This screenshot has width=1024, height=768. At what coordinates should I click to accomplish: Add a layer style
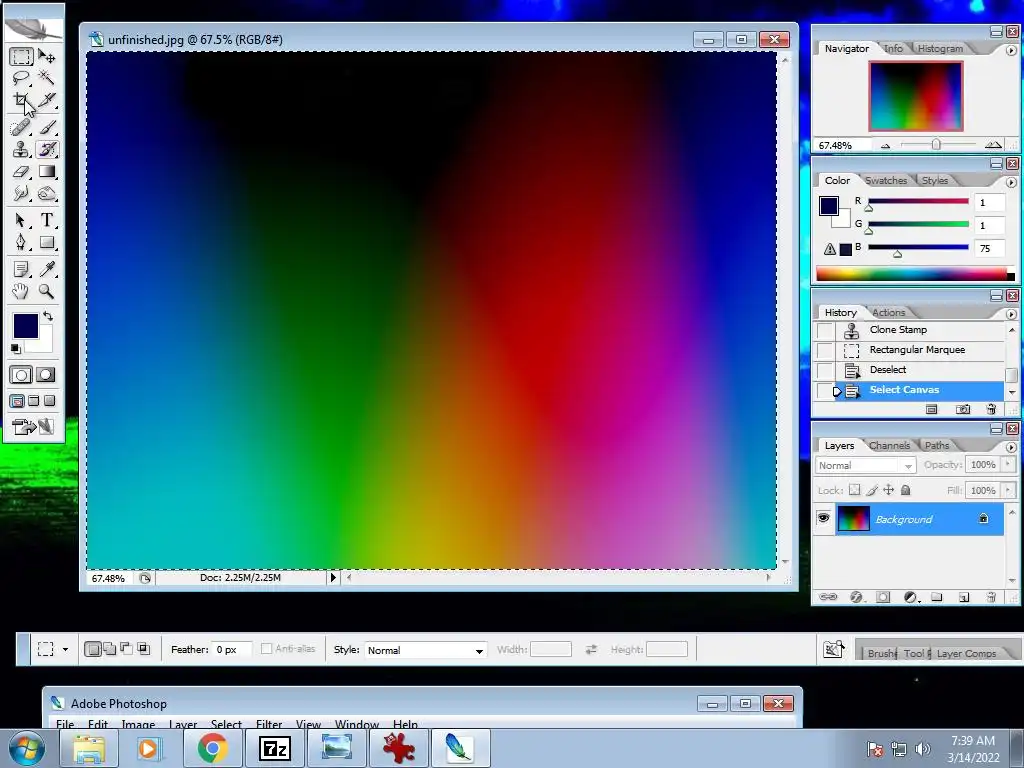point(856,597)
